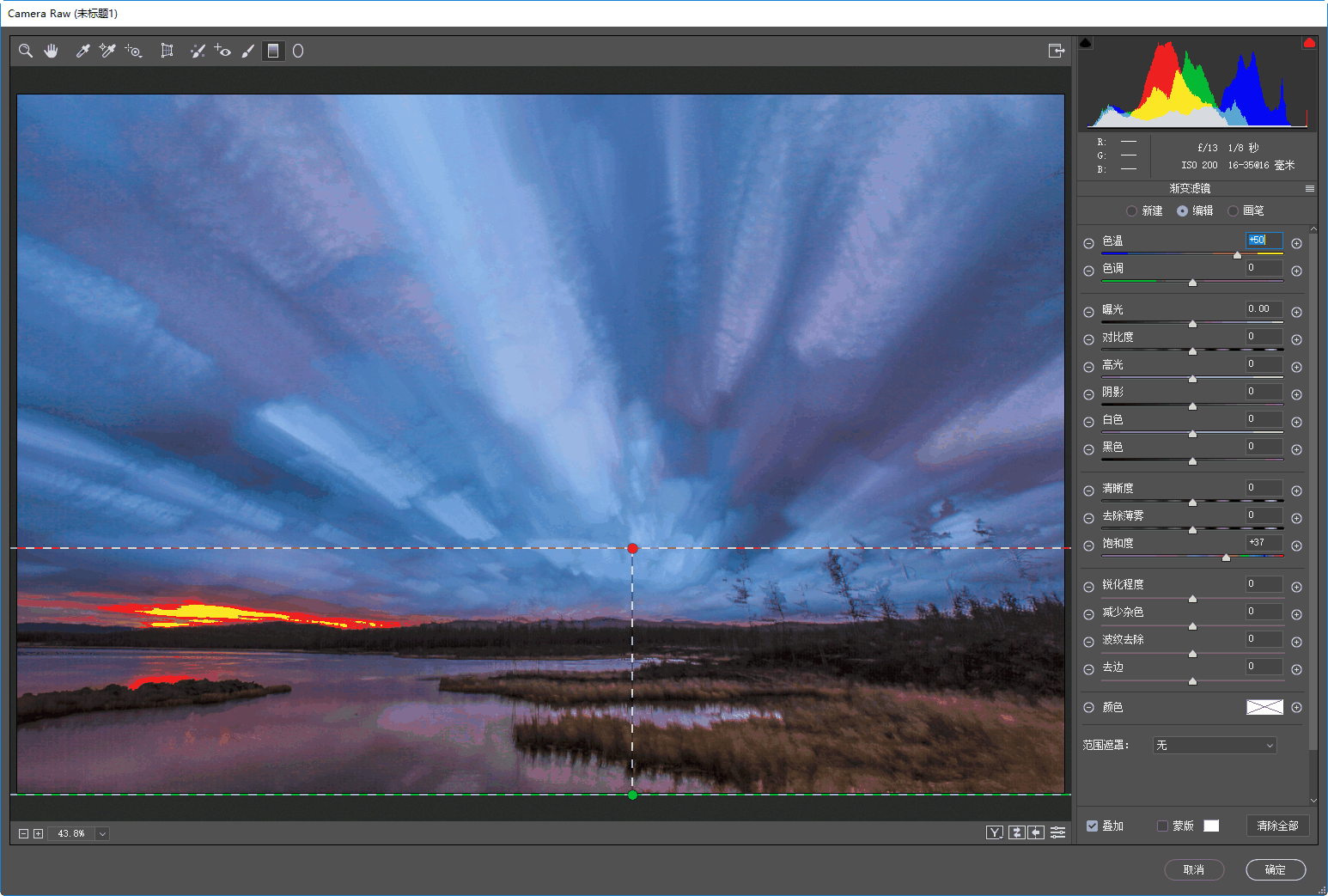Click the 清除全部 button

(1277, 826)
